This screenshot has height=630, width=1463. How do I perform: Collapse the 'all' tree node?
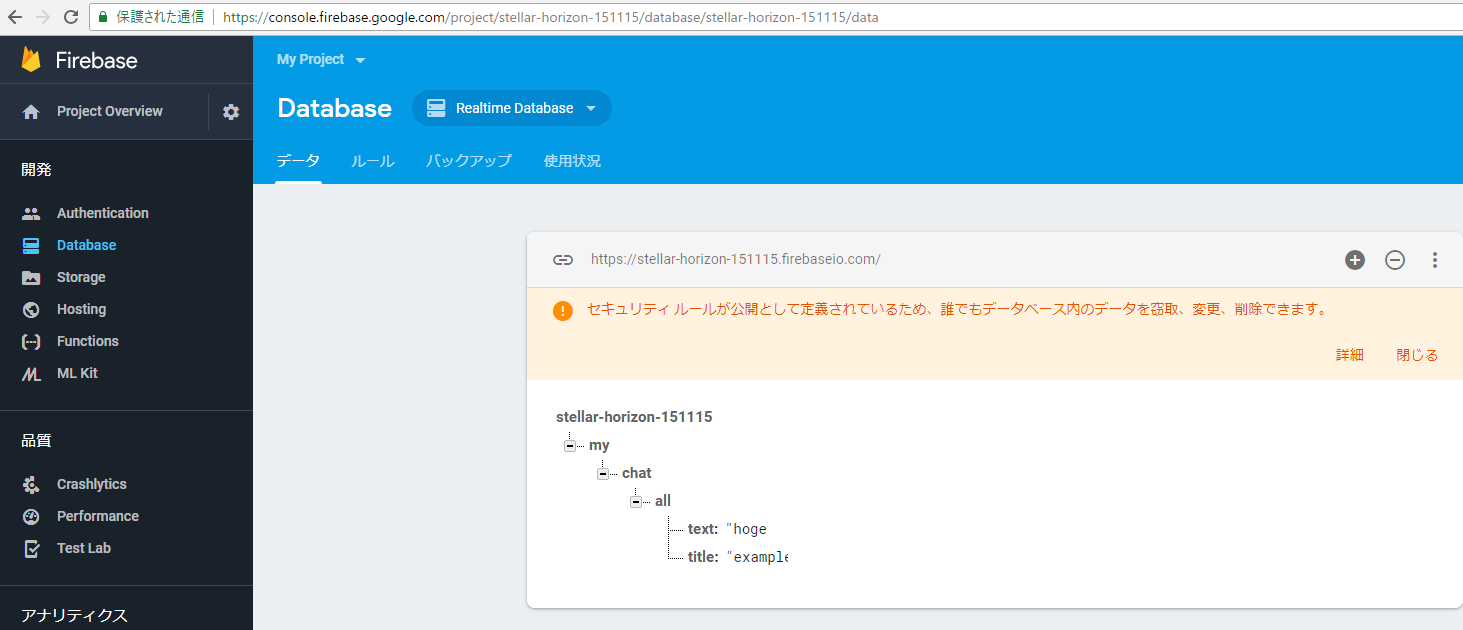[635, 501]
